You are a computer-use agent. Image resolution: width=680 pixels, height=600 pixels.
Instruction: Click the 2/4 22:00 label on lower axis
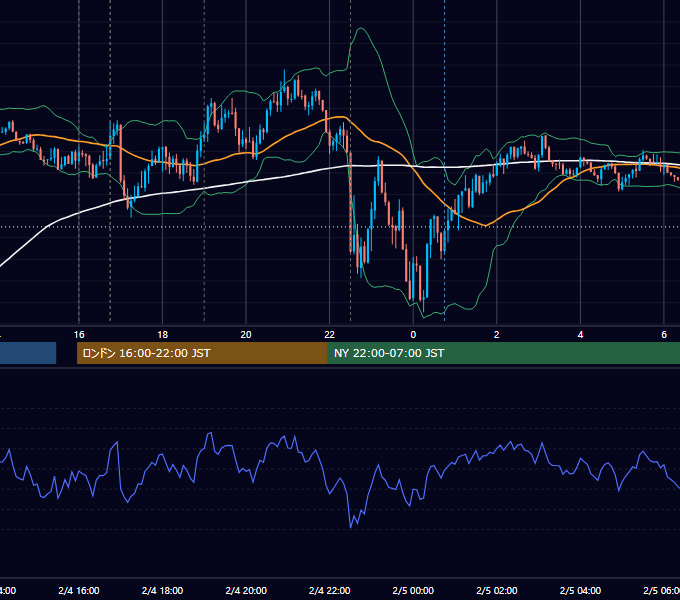click(x=330, y=590)
